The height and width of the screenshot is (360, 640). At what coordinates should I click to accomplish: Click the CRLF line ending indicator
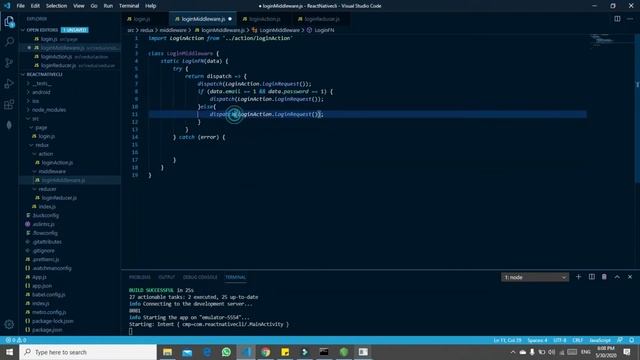(578, 340)
